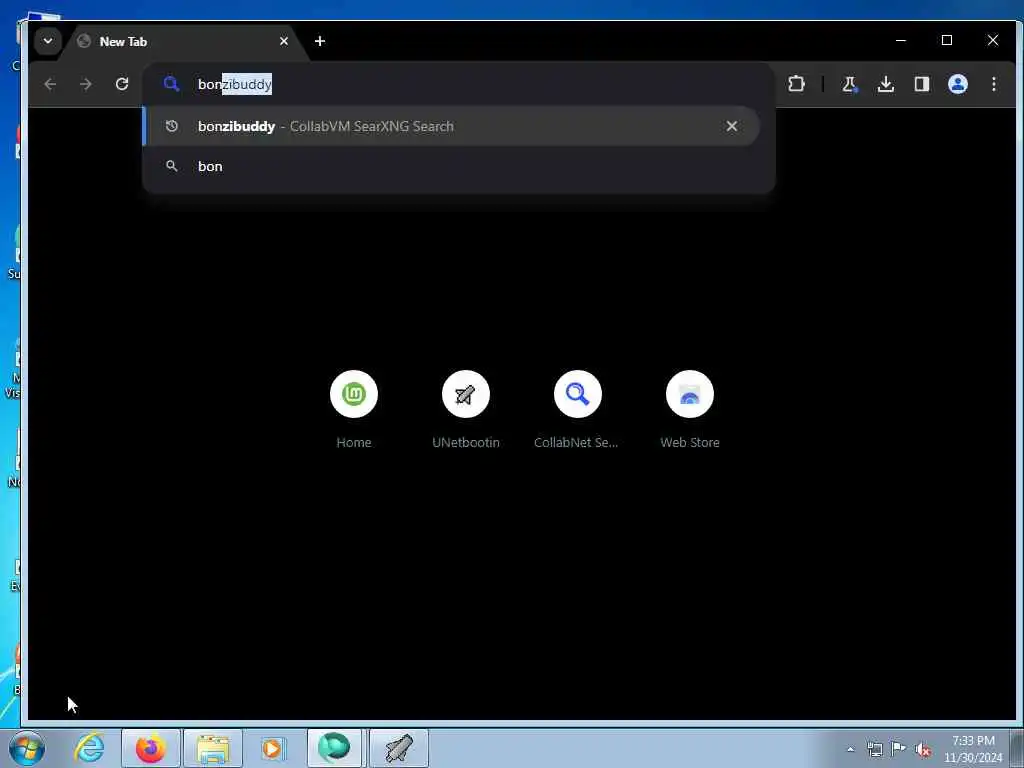Open Chrome Labs flask icon
The width and height of the screenshot is (1024, 768).
click(850, 84)
